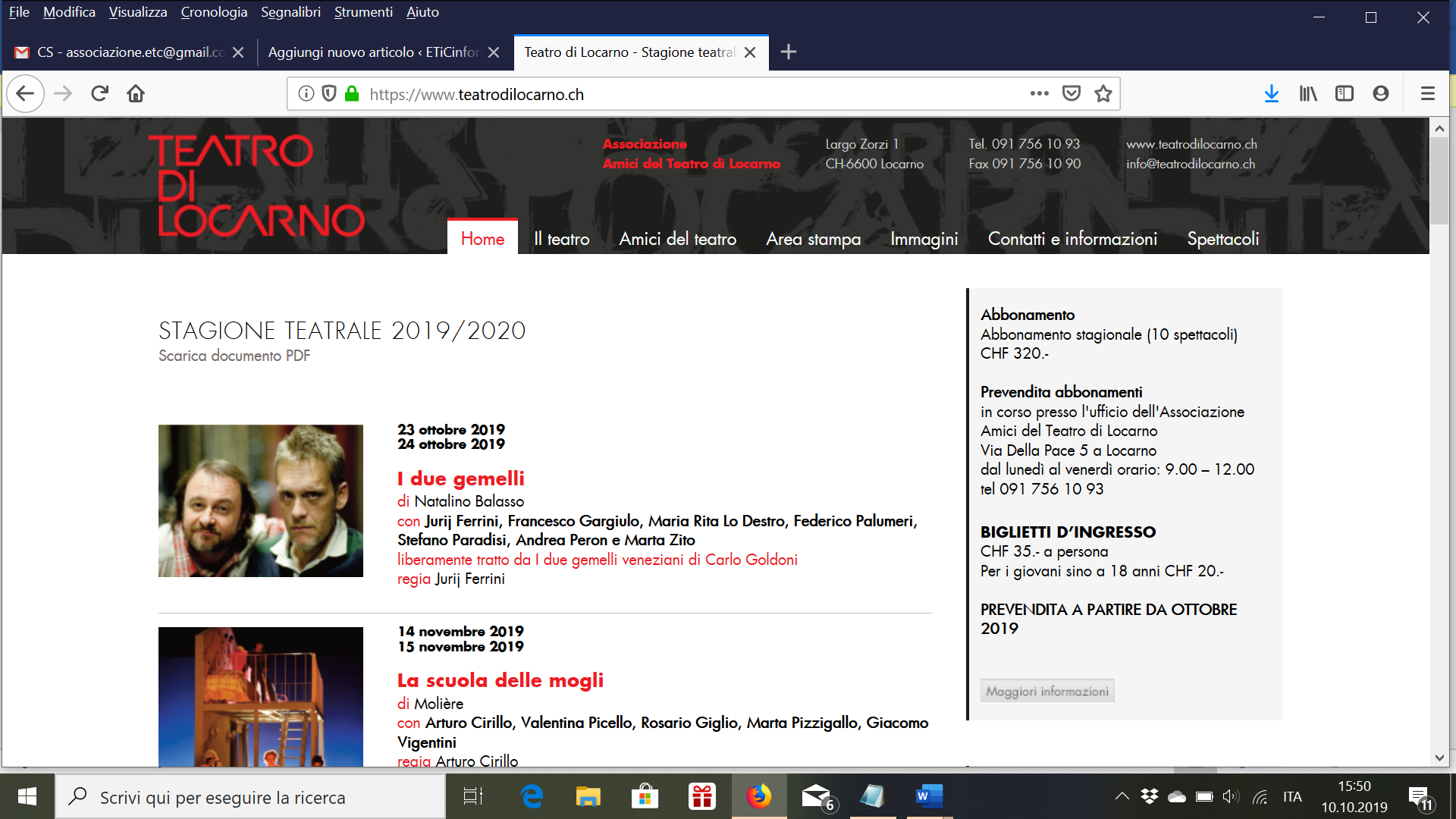
Task: Close the Gmail CS tab
Action: click(238, 52)
